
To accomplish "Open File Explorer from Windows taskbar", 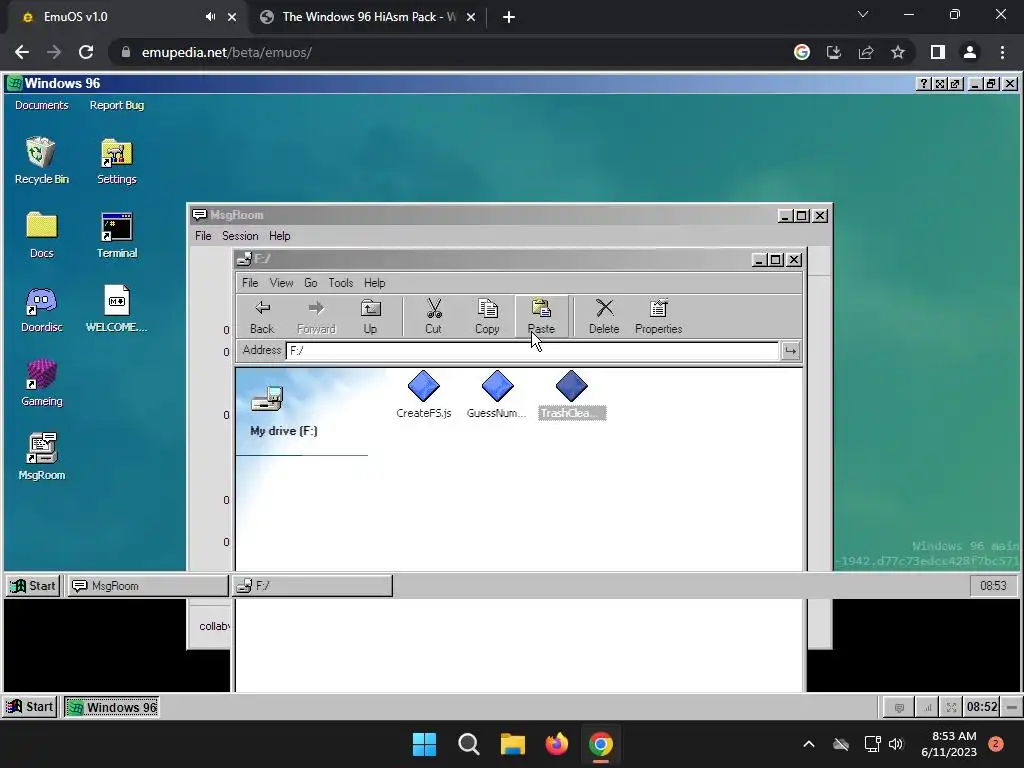I will (513, 744).
